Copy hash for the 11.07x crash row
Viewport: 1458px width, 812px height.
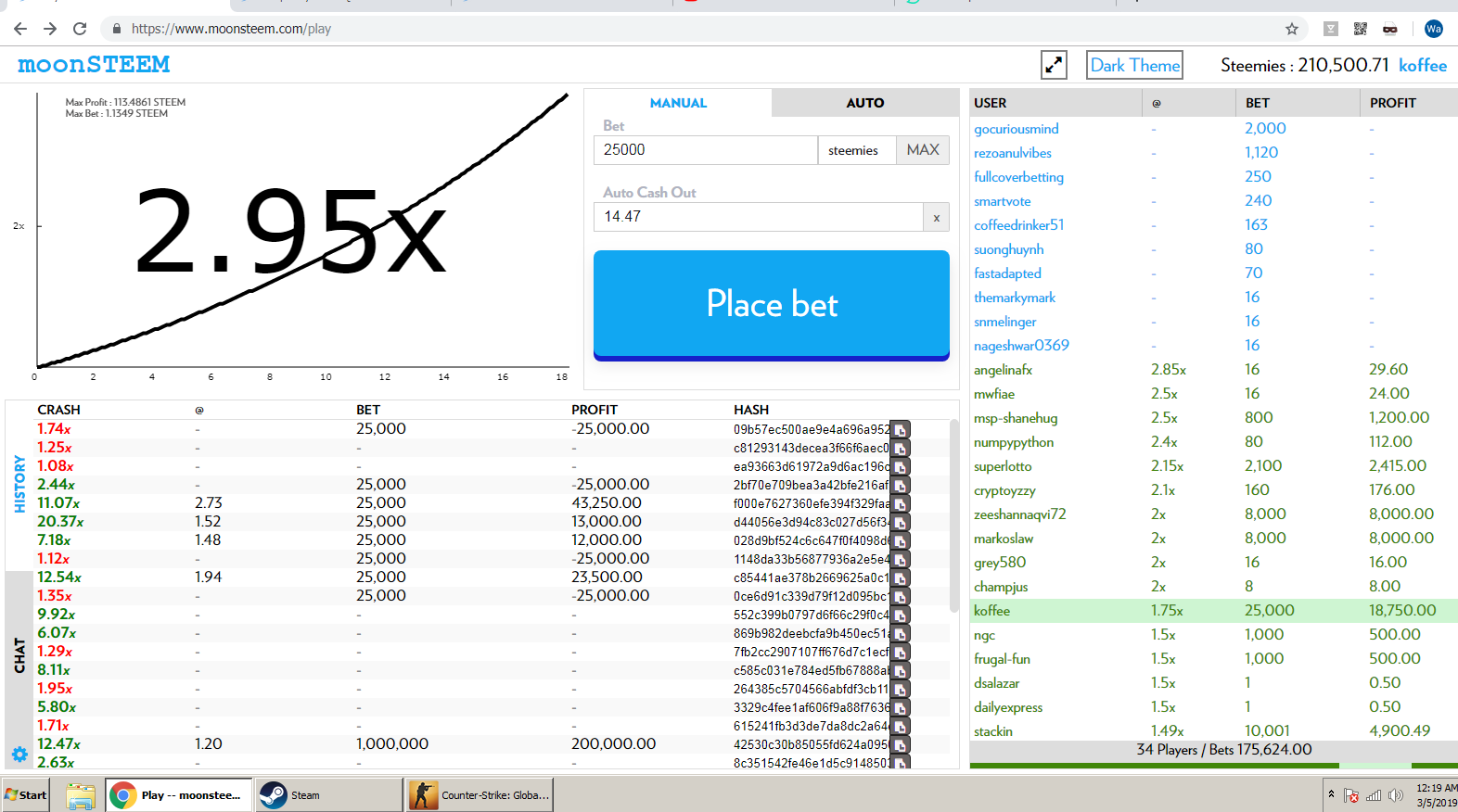point(900,503)
